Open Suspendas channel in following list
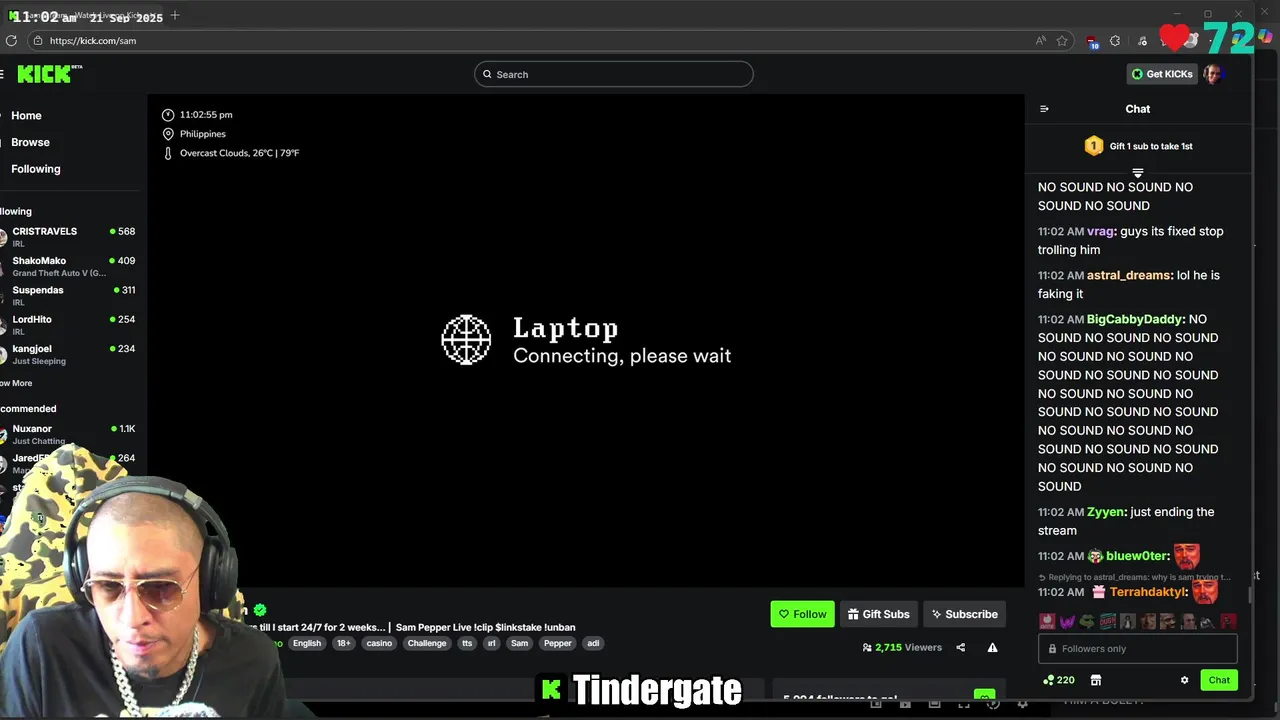 point(69,295)
